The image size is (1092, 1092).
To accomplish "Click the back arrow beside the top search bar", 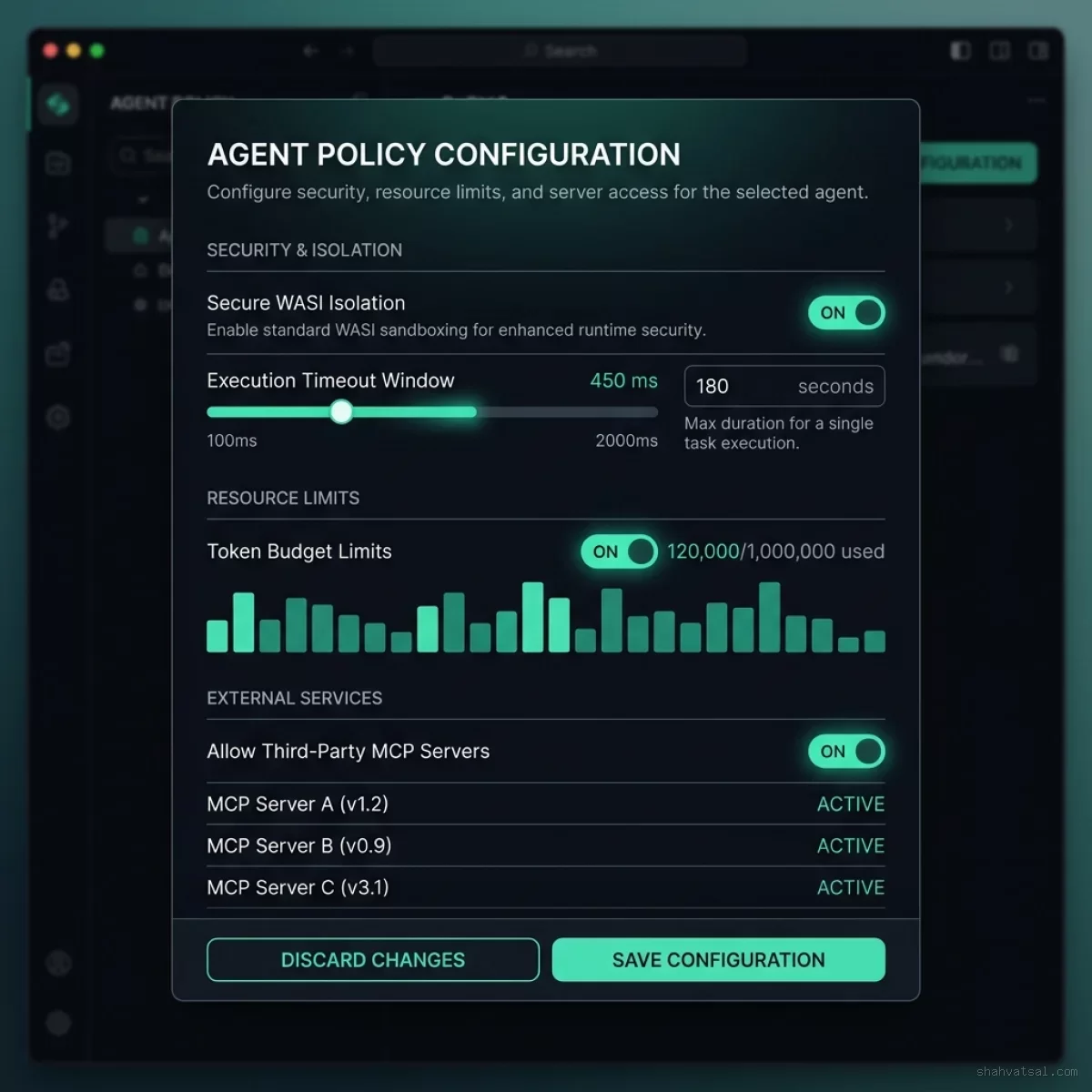I will coord(311,51).
